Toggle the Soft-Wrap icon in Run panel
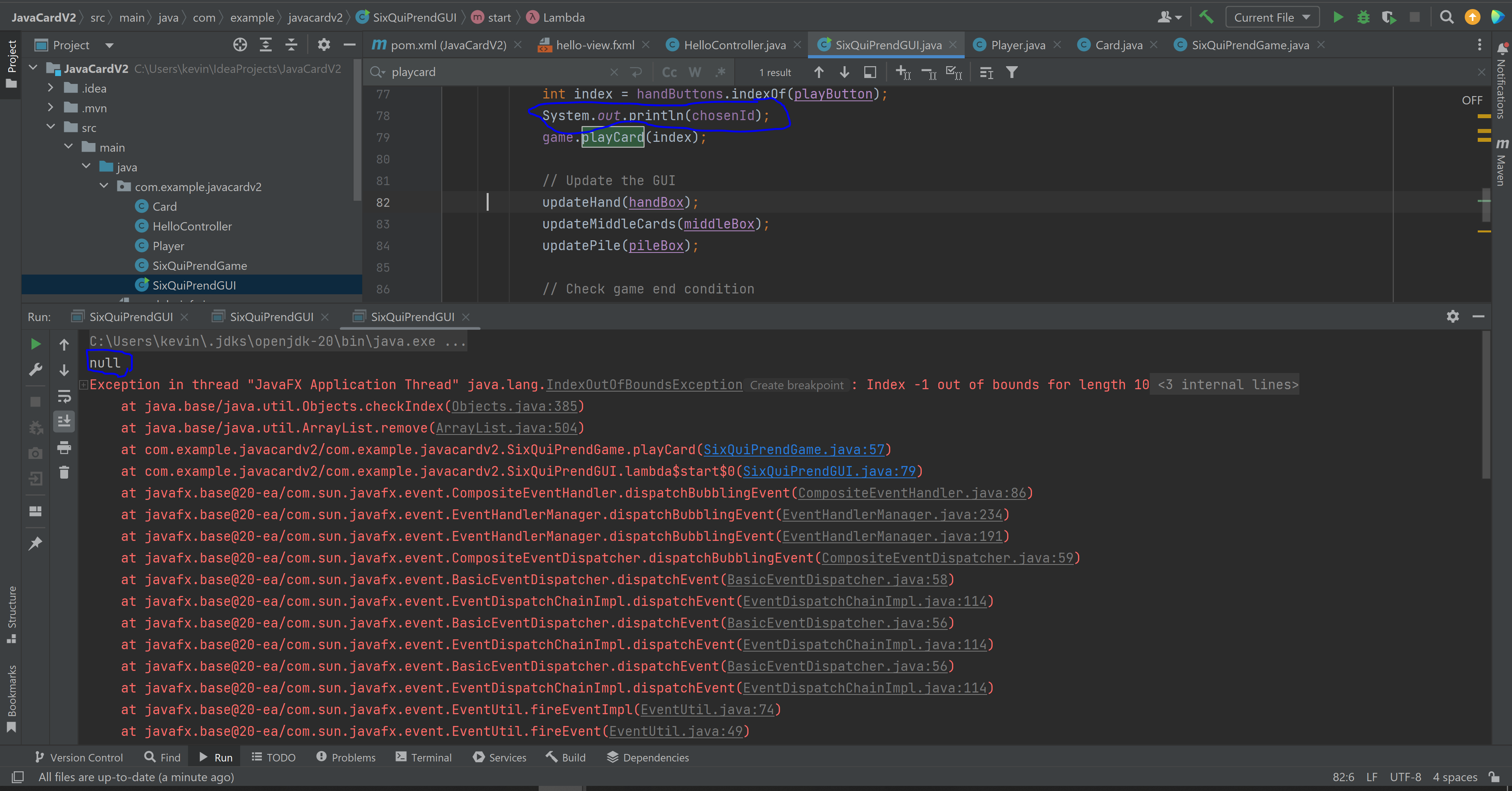Image resolution: width=1512 pixels, height=791 pixels. click(64, 396)
